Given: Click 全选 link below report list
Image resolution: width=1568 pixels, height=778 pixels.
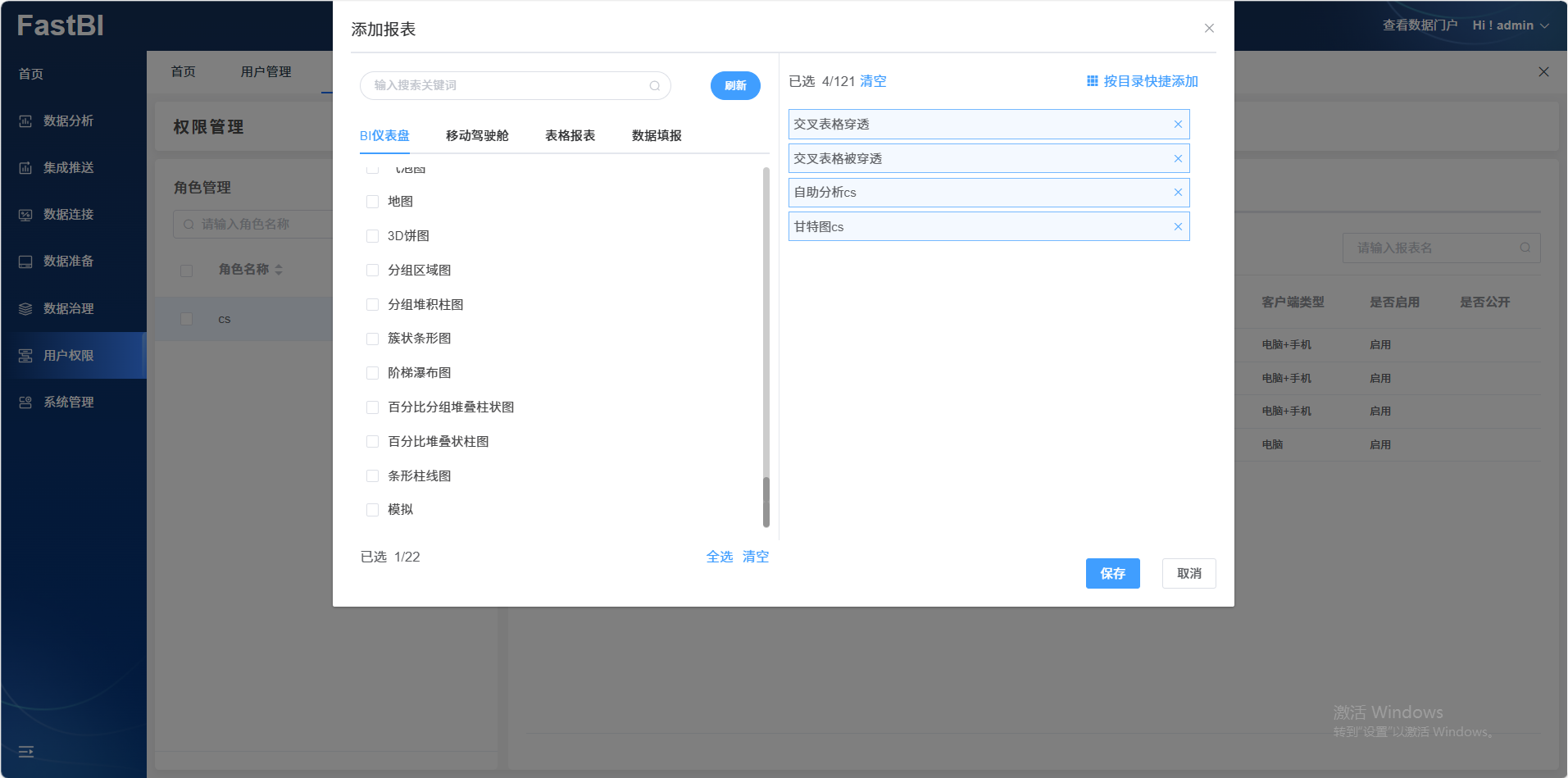Looking at the screenshot, I should [719, 557].
